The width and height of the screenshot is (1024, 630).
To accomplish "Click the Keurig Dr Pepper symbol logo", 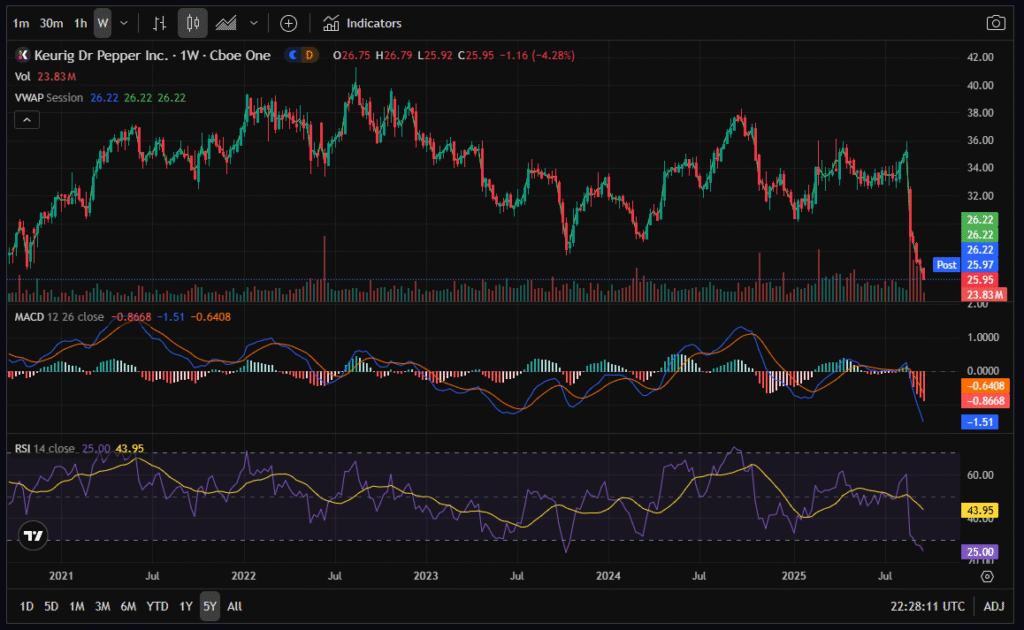I will (24, 56).
